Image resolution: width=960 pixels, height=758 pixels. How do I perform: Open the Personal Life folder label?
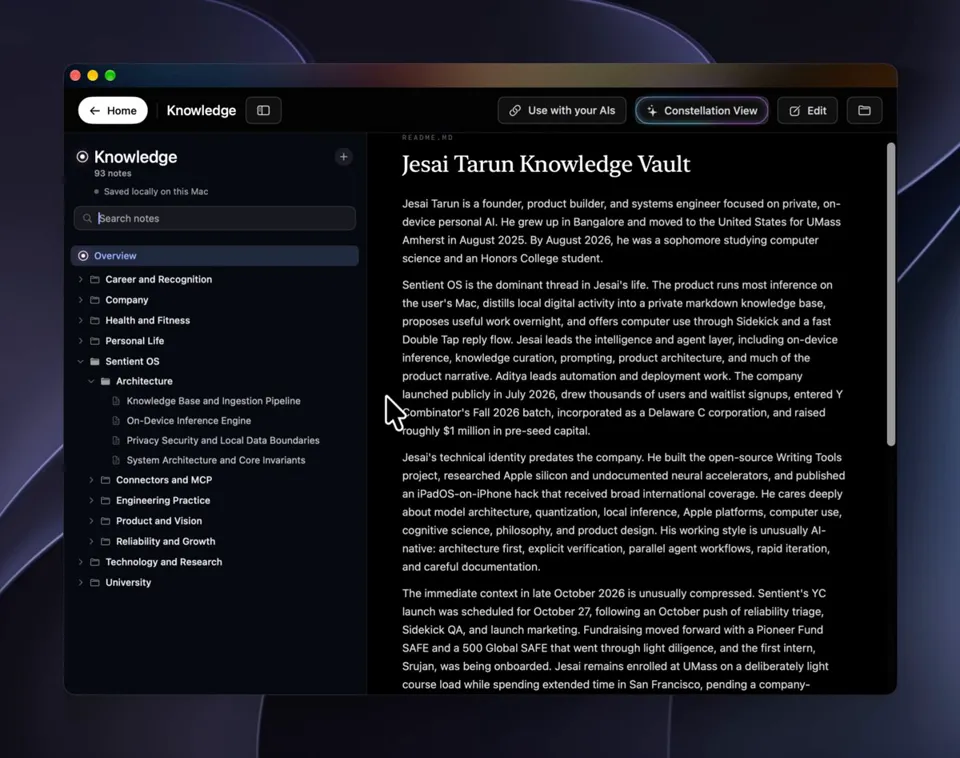pos(135,341)
